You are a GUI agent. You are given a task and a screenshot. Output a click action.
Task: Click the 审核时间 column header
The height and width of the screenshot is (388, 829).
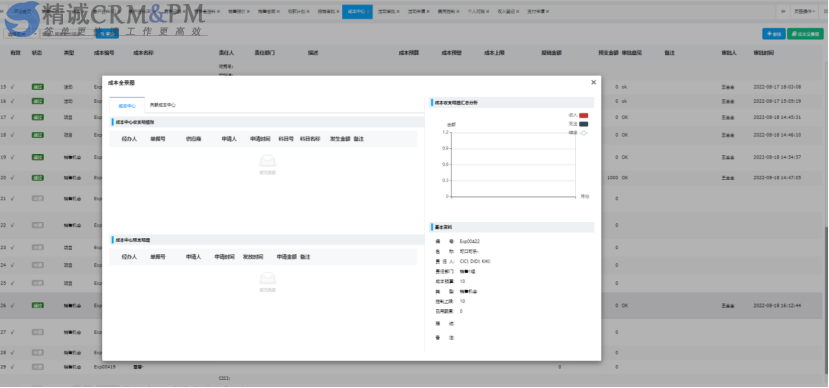[x=763, y=53]
